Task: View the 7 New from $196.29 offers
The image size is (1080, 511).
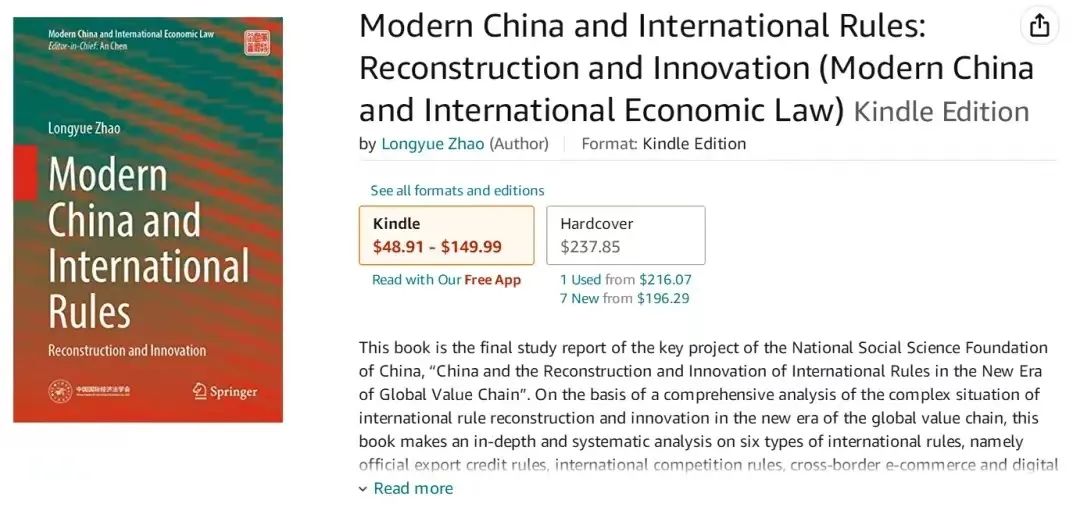Action: 624,298
